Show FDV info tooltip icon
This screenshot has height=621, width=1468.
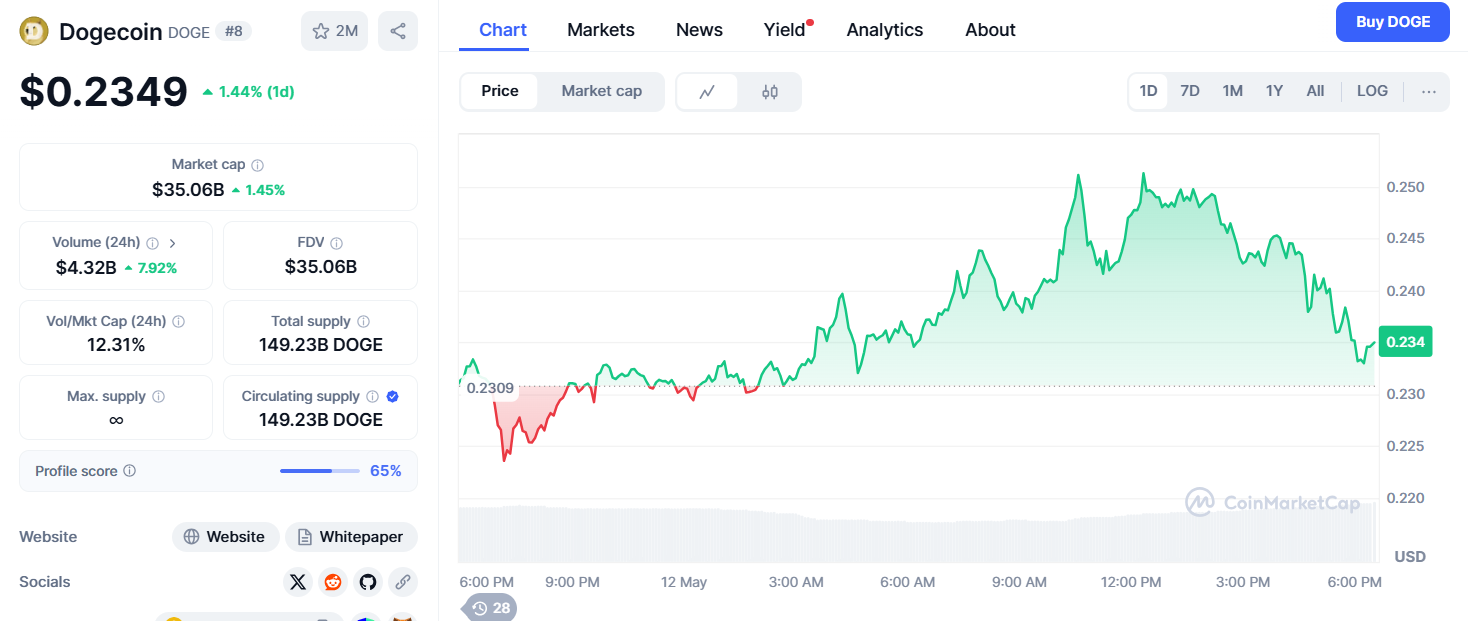[x=337, y=243]
